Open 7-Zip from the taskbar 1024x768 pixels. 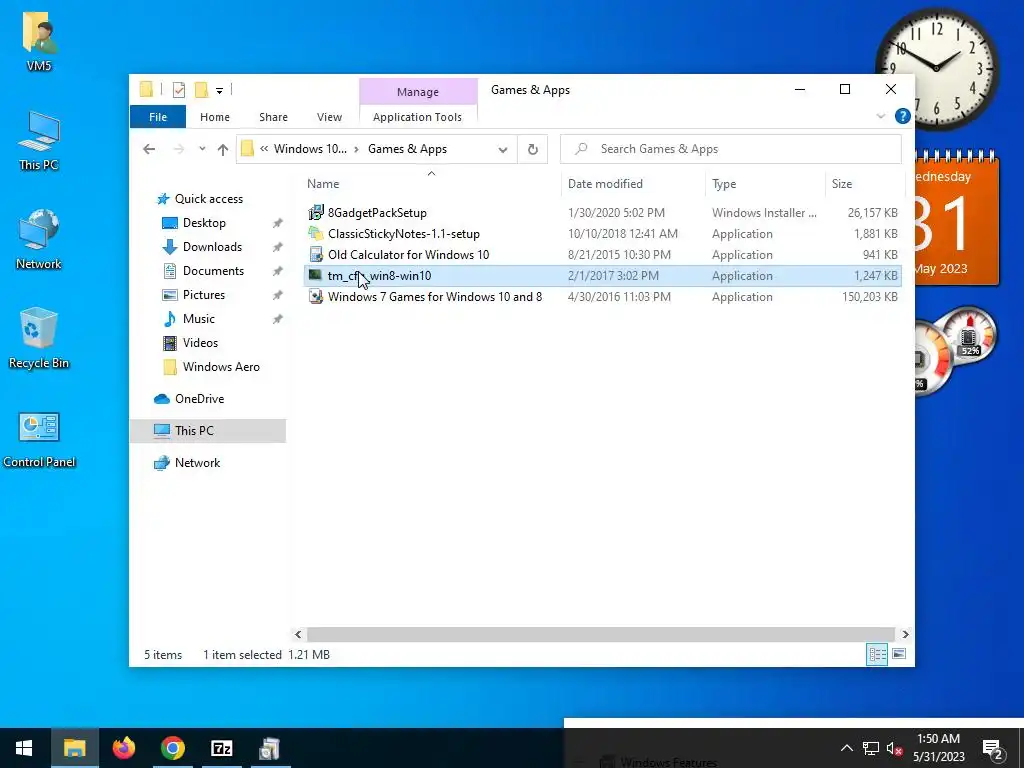(221, 748)
